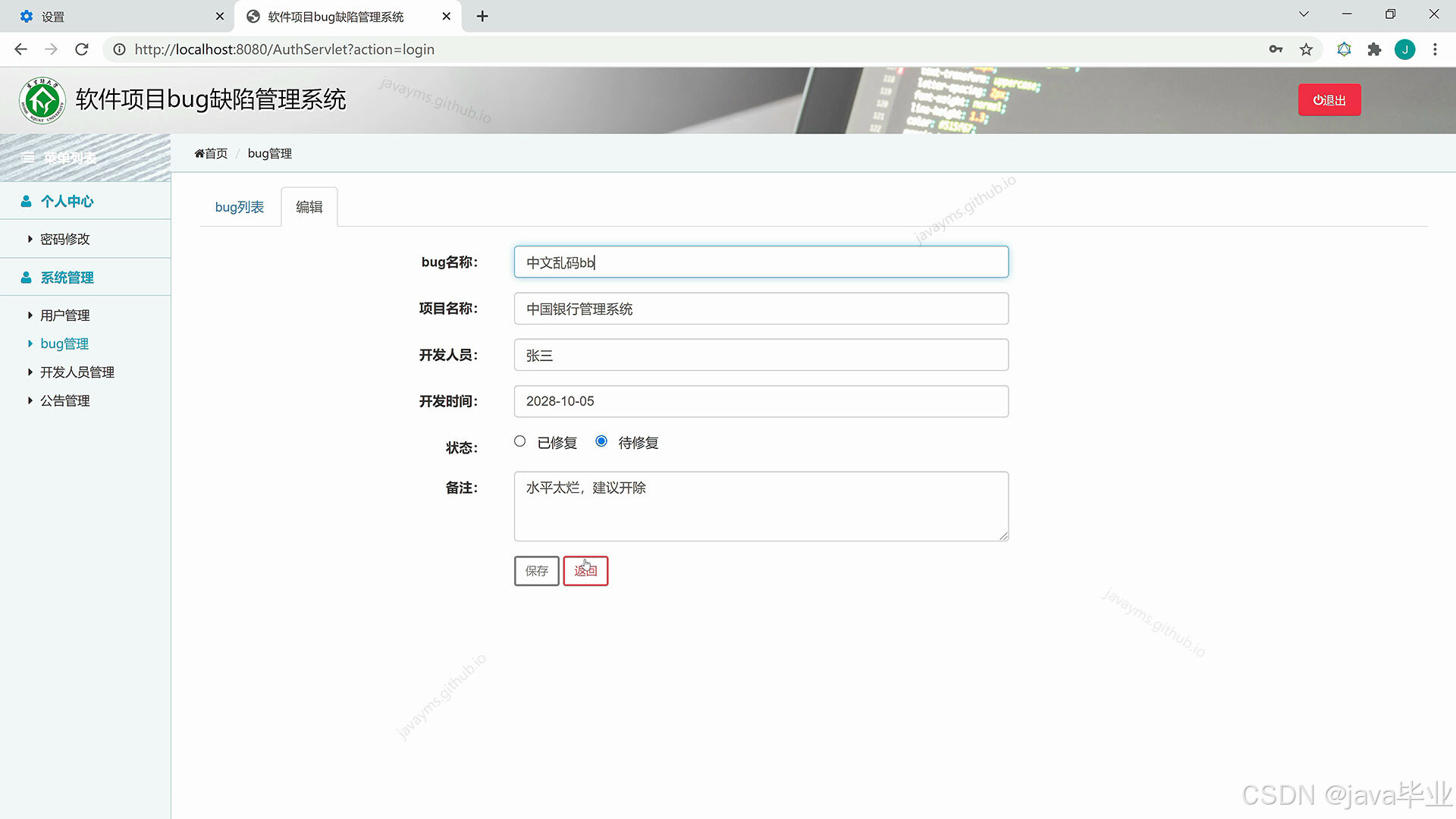Toggle the menu list hamburger icon
1456x819 pixels.
coord(28,158)
